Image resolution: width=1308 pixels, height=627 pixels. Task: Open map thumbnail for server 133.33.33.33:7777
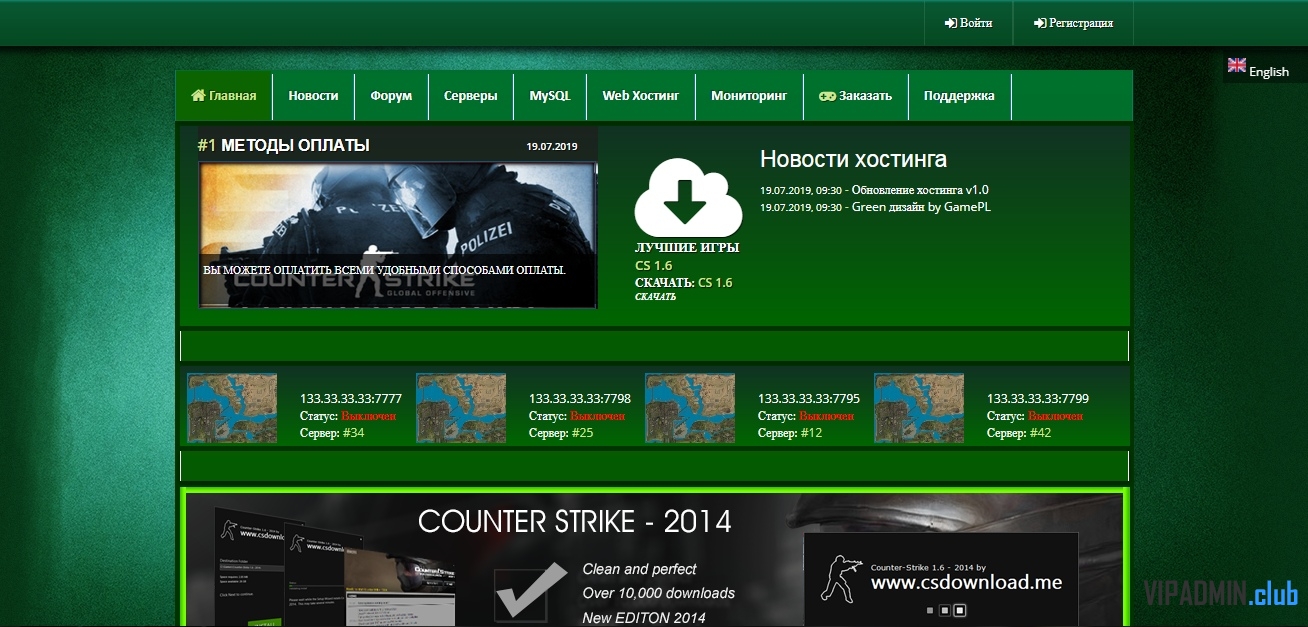[x=232, y=408]
